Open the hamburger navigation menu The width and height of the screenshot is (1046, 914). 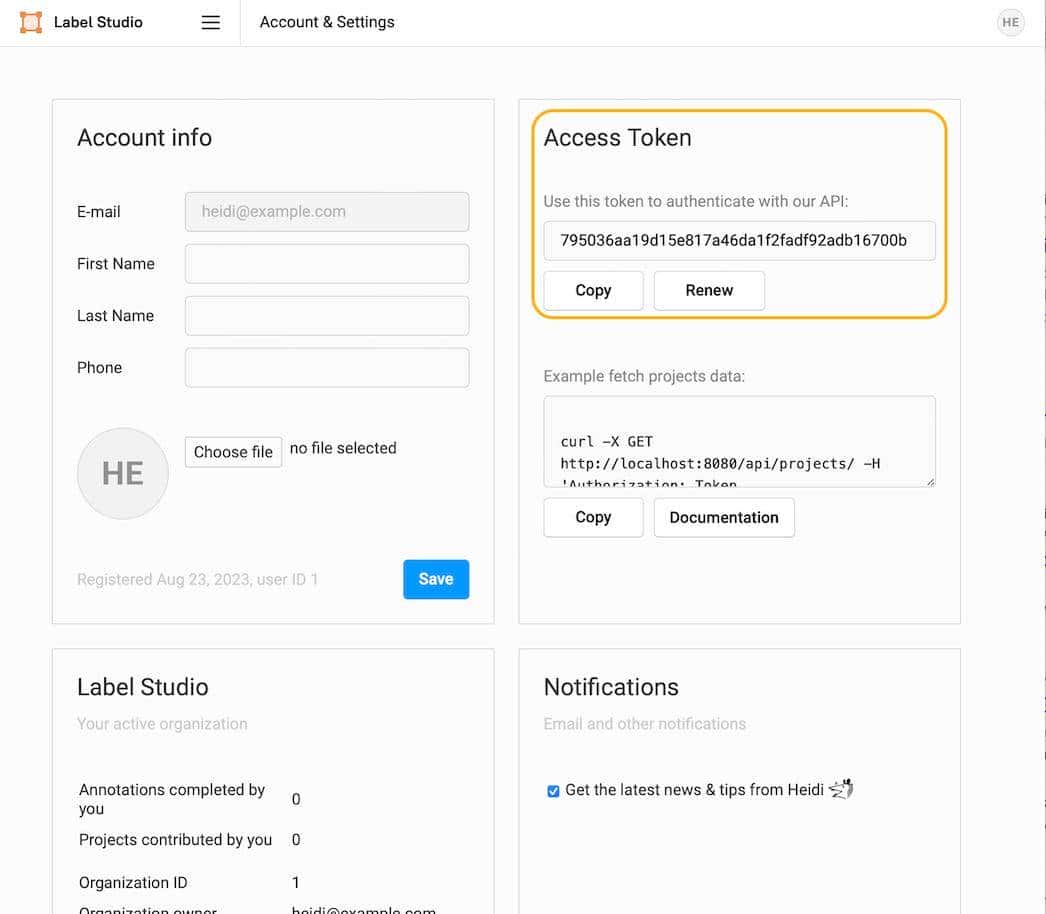coord(210,22)
